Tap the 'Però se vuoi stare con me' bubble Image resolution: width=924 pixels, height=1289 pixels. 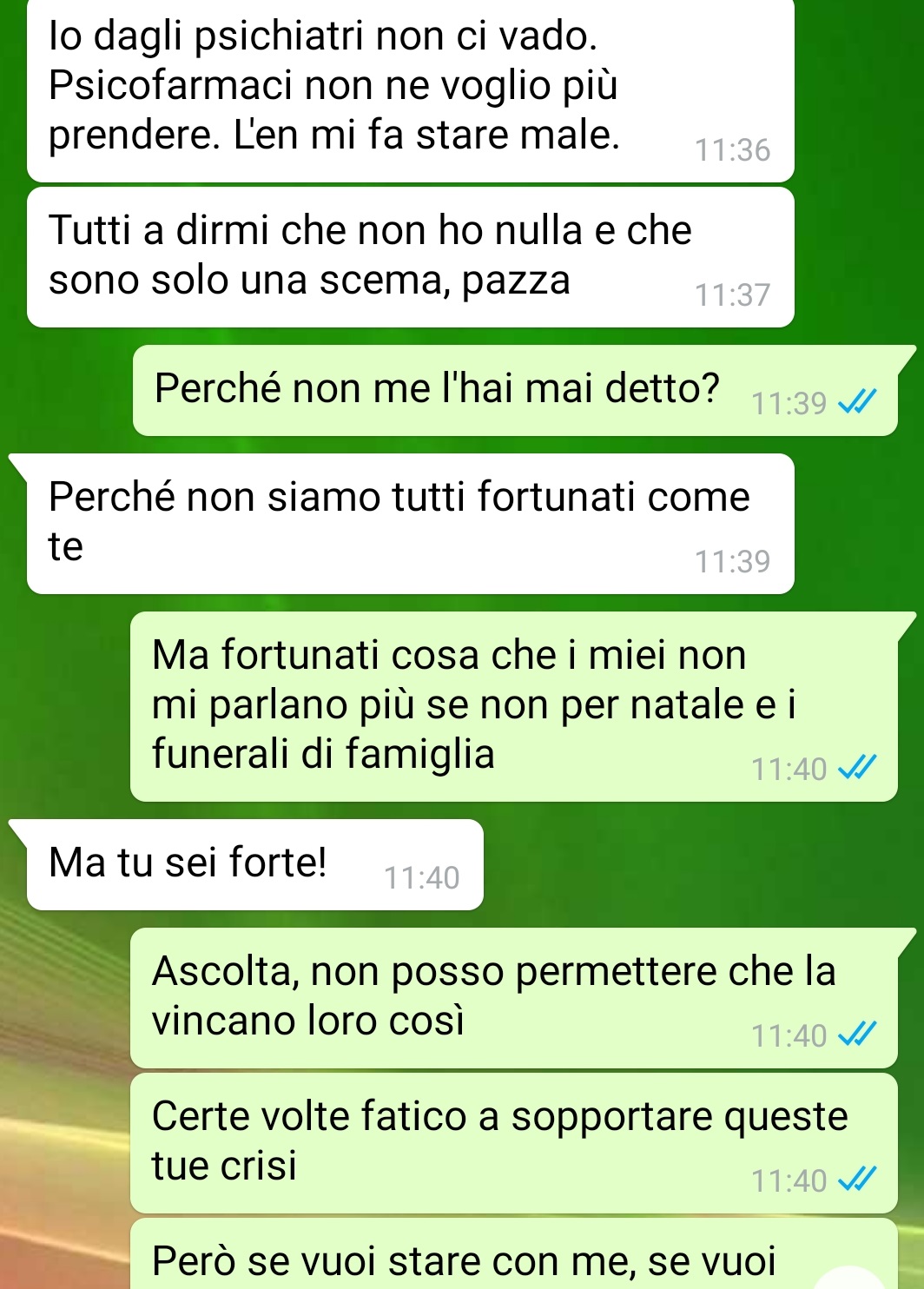pyautogui.click(x=514, y=1254)
